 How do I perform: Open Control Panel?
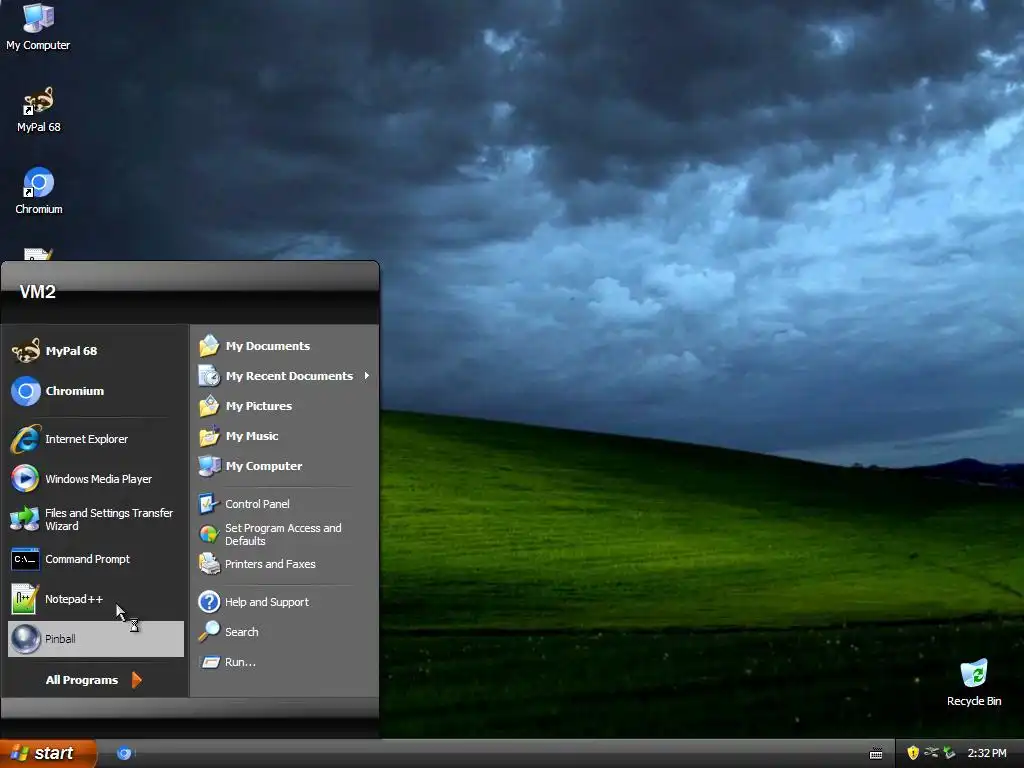click(284, 504)
